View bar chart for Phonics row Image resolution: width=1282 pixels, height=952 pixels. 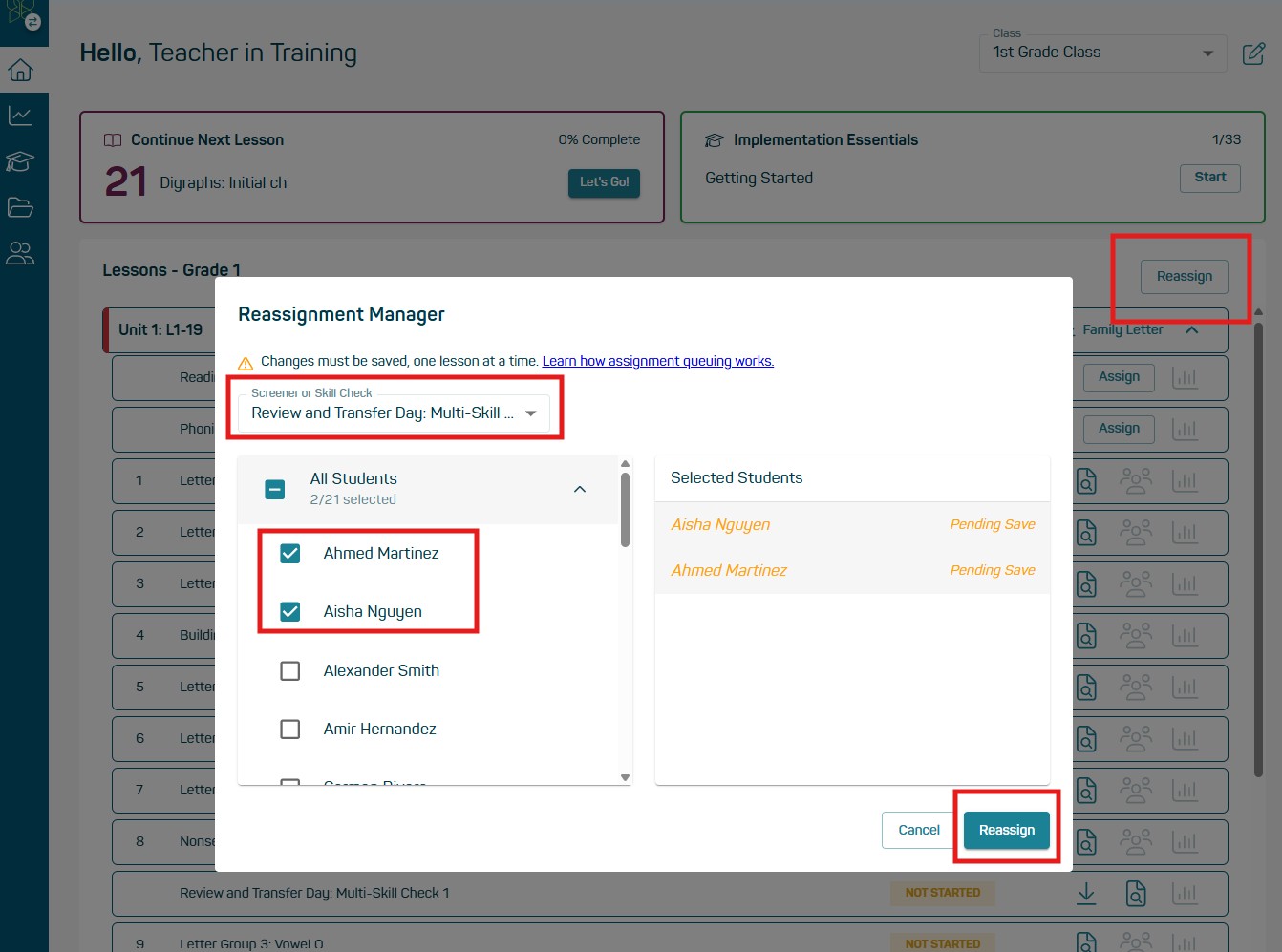coord(1185,429)
